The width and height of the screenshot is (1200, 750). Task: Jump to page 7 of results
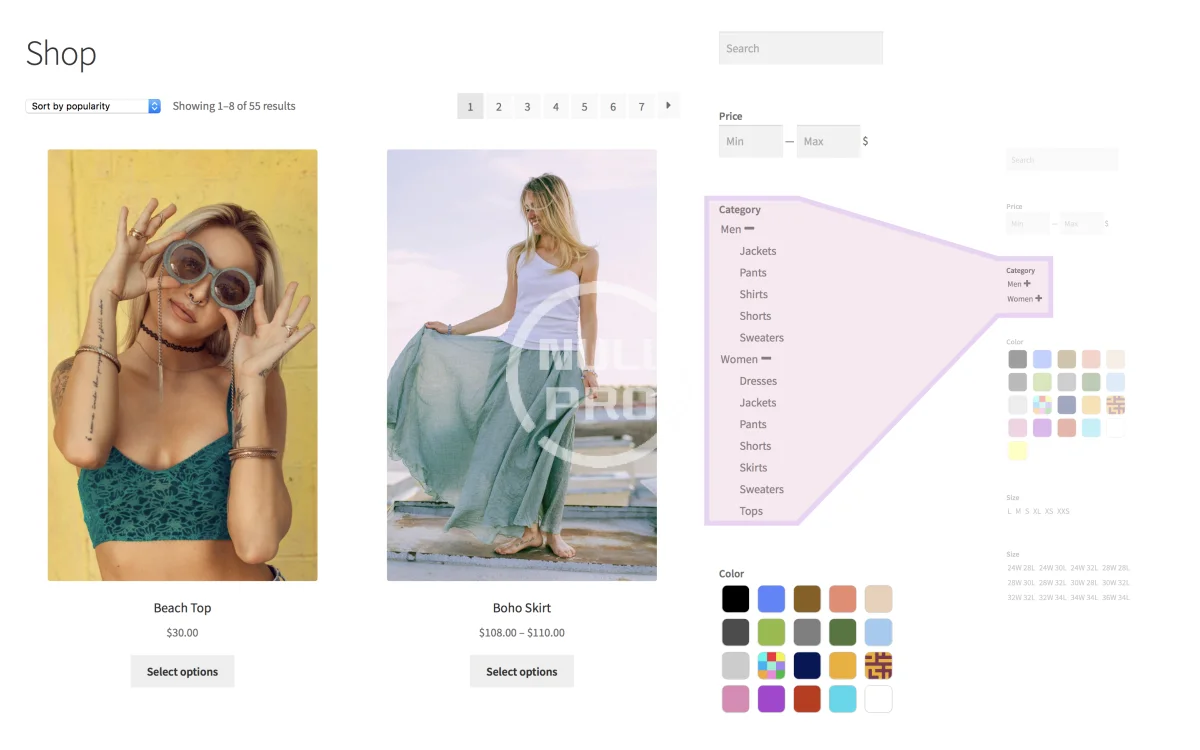[641, 106]
